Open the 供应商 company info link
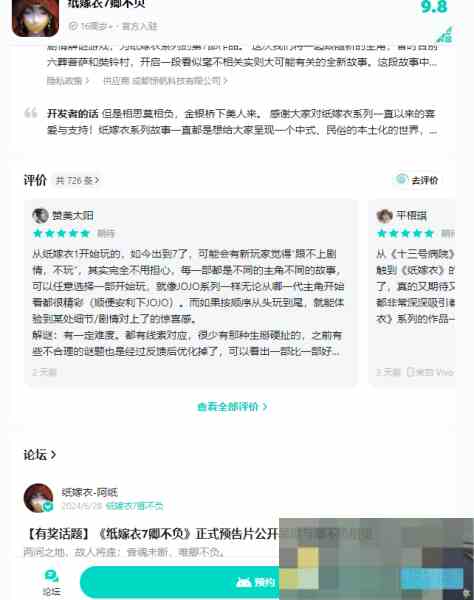Viewport: 474px width, 600px height. [165, 81]
